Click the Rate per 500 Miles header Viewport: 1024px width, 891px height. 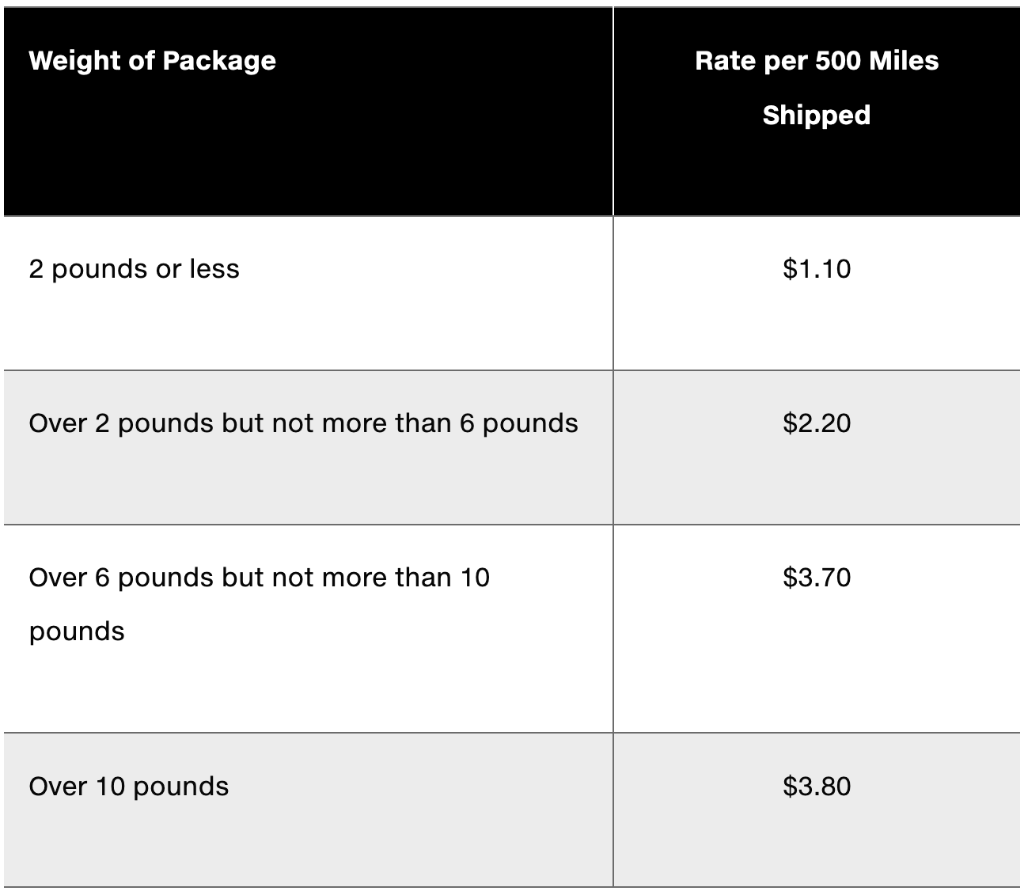817,61
